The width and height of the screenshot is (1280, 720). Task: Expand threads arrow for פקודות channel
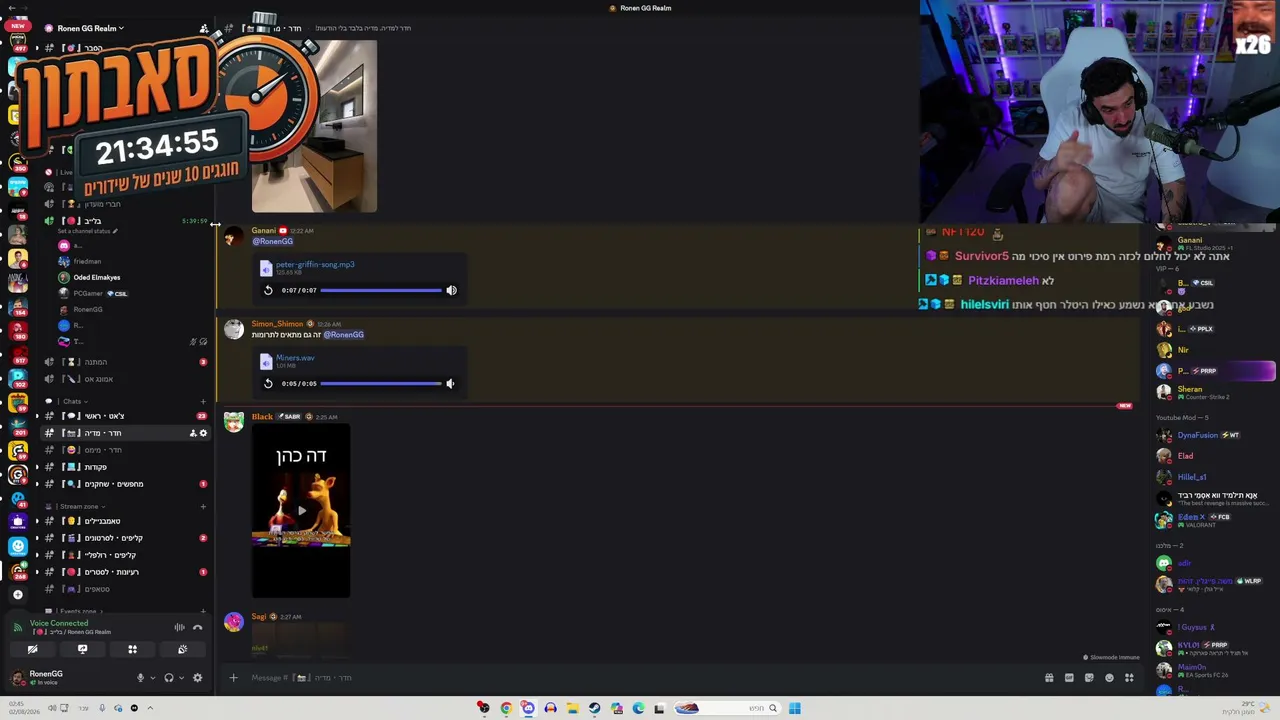[37, 467]
